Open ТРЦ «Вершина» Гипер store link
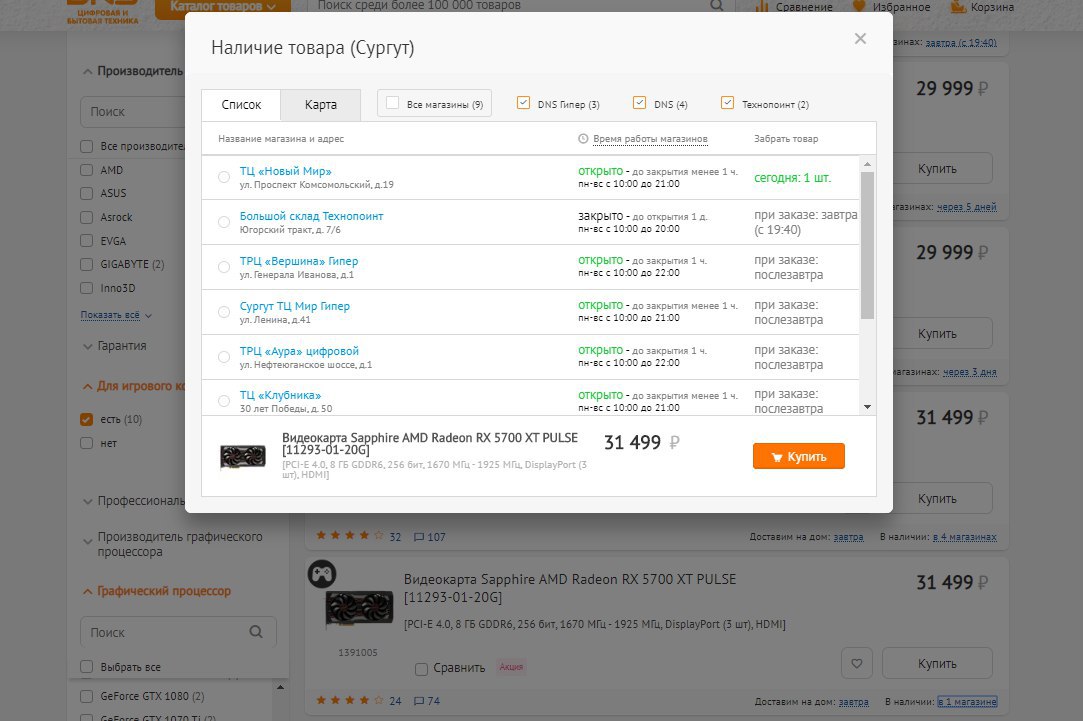This screenshot has height=721, width=1083. coord(298,261)
